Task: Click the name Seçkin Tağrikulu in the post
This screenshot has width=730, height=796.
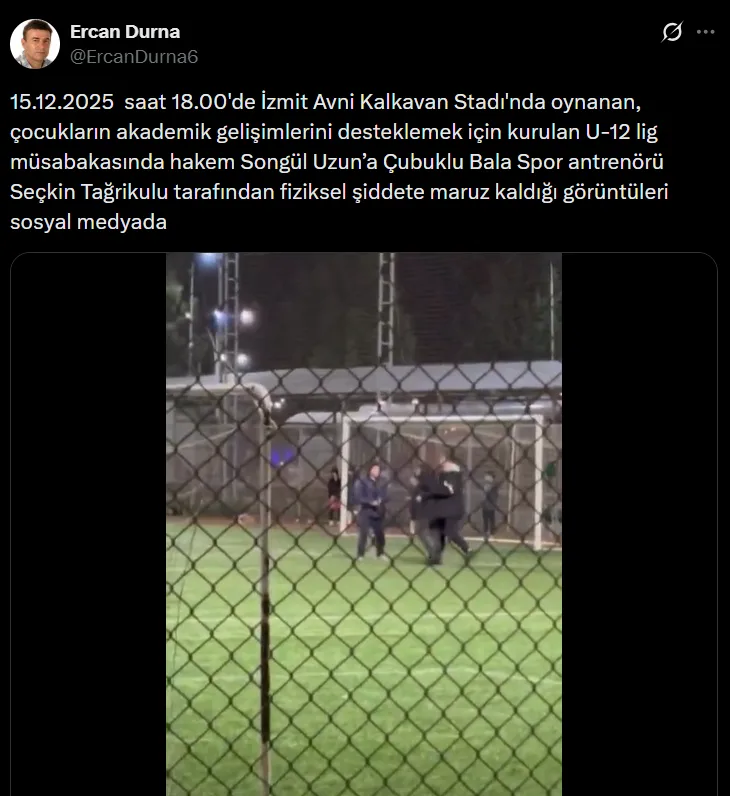Action: click(x=89, y=192)
